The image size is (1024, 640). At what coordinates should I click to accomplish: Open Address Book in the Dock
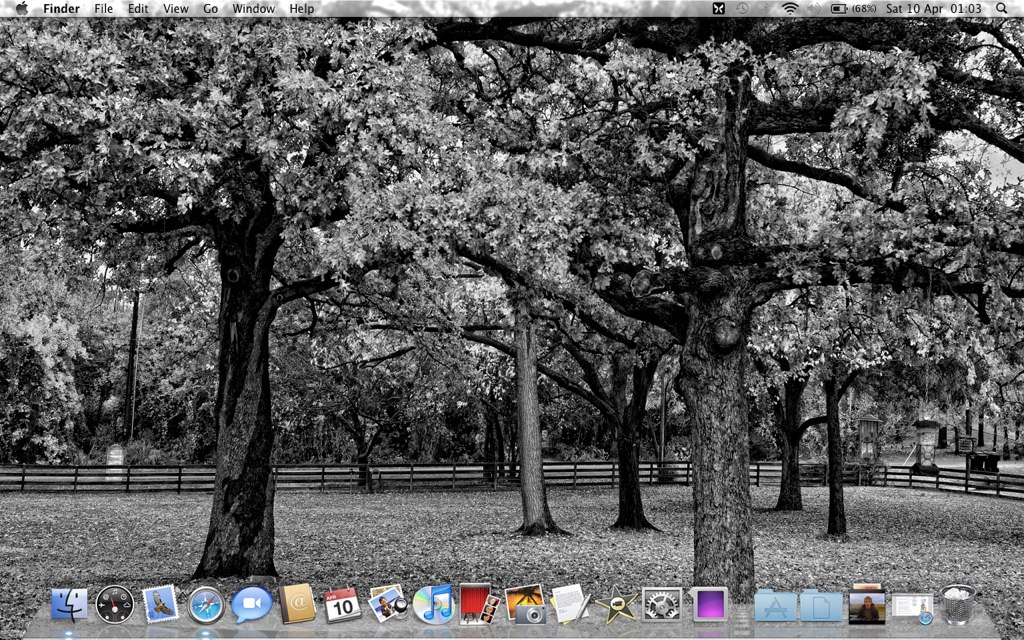[x=297, y=604]
